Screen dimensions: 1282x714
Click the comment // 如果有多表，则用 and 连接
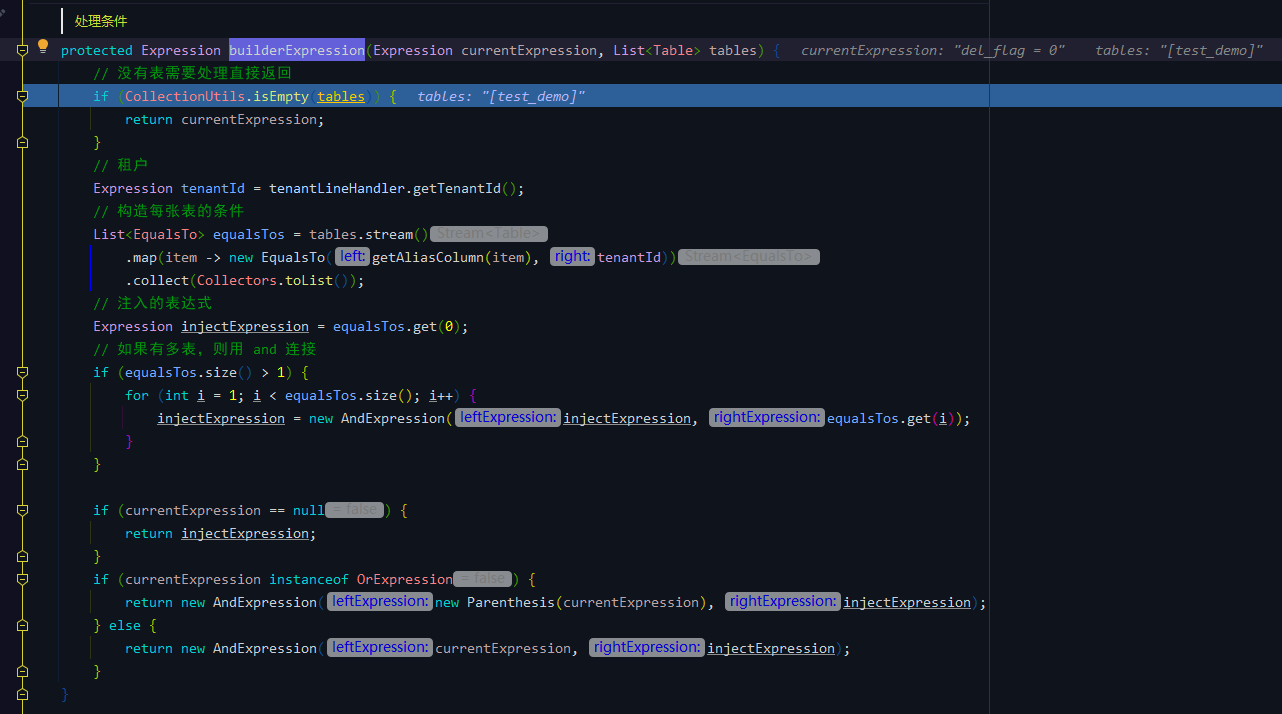coord(205,349)
